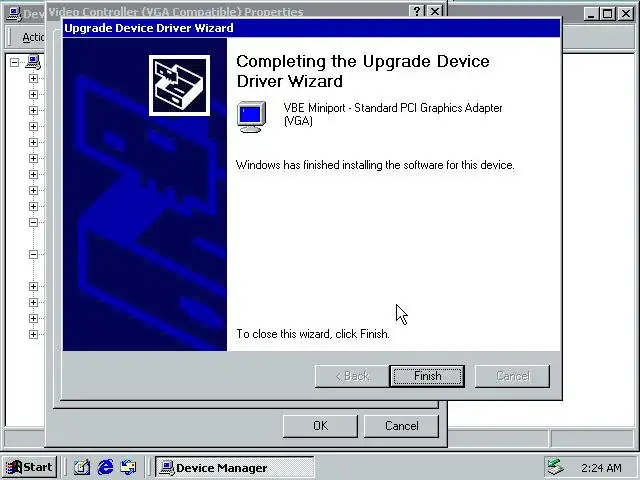Click the Show Desktop quick launch icon

(82, 467)
